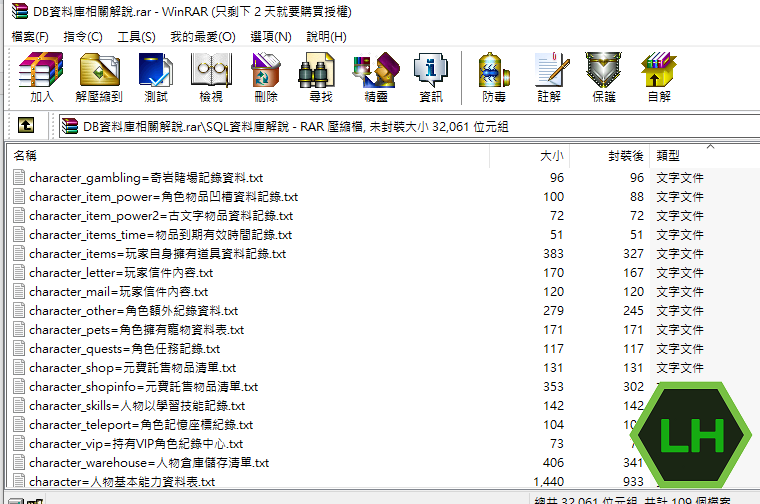Image resolution: width=760 pixels, height=504 pixels.
Task: Select character_items=玩家自身擁有道具資料記錄.txt
Action: click(x=158, y=253)
